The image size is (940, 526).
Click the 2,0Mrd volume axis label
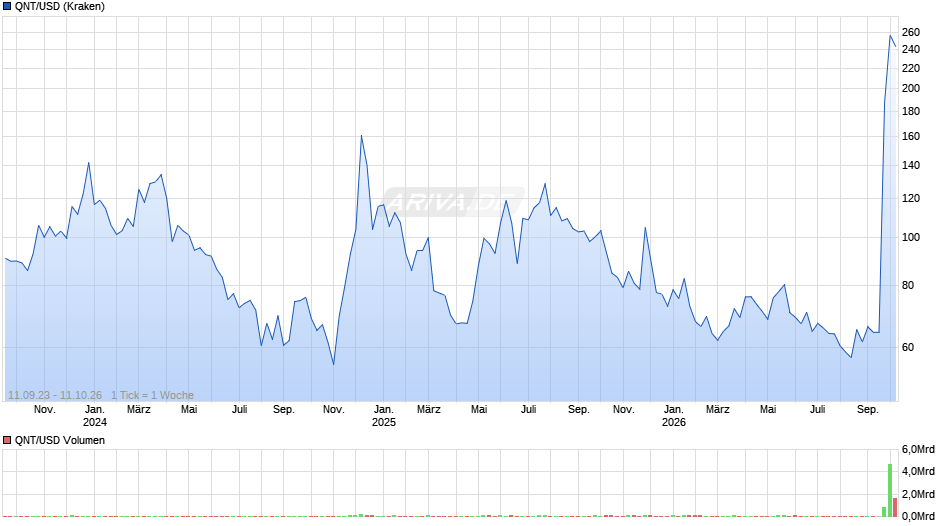point(918,494)
